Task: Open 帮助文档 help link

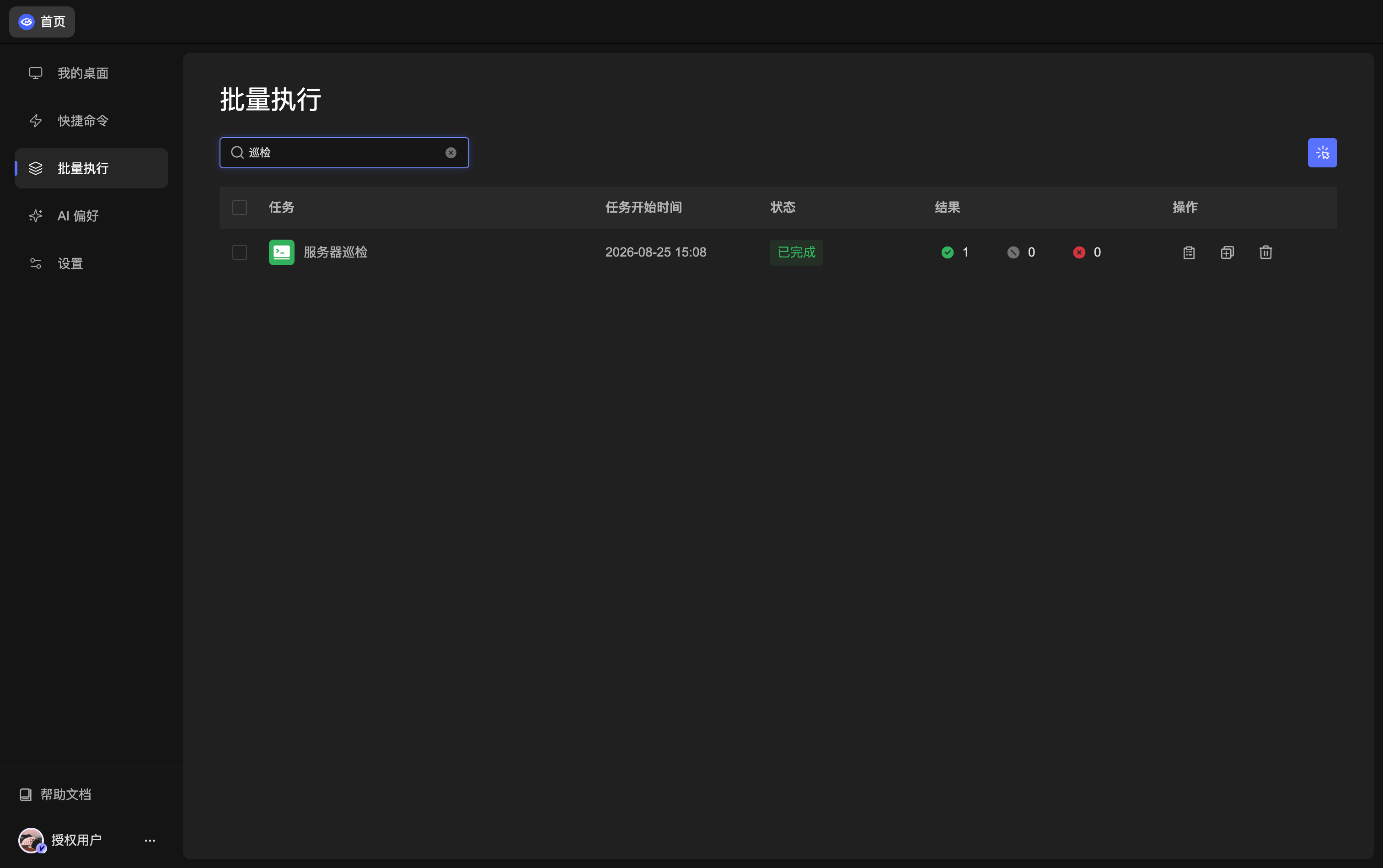Action: [x=56, y=794]
